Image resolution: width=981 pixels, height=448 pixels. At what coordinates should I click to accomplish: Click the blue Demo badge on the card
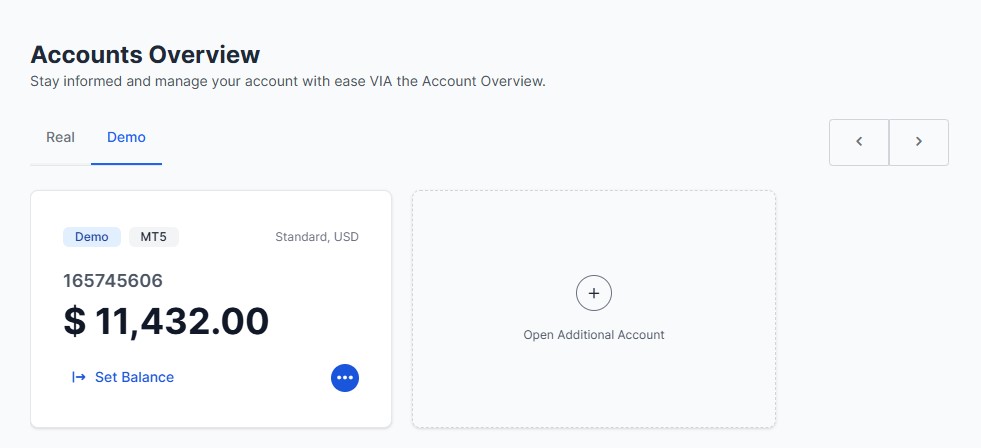coord(92,237)
